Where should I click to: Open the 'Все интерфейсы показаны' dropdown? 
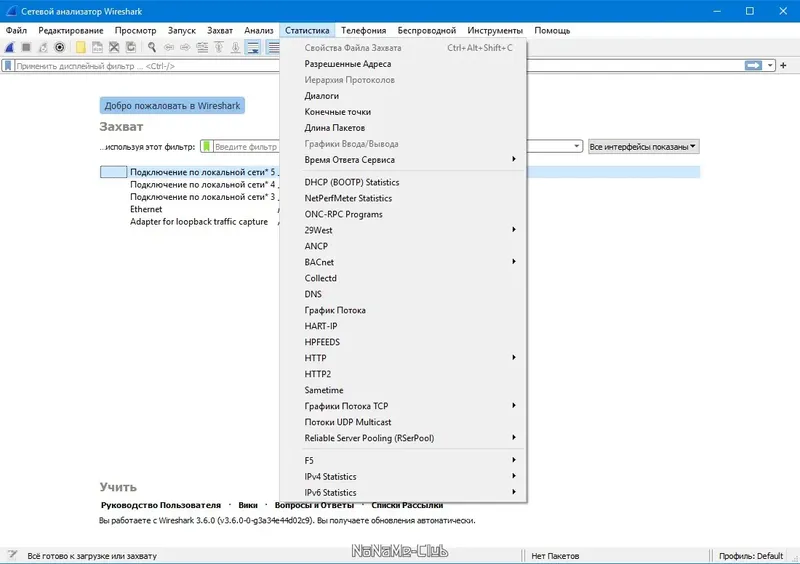pos(643,146)
